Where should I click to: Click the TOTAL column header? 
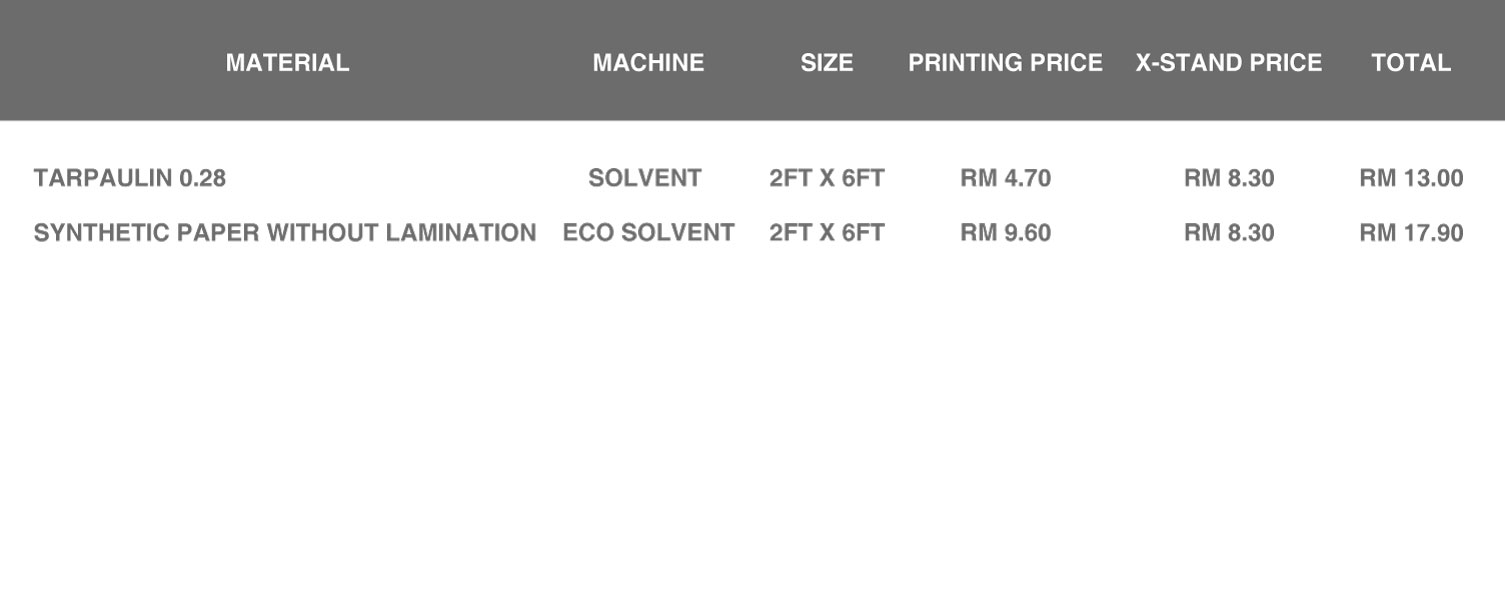tap(1410, 63)
